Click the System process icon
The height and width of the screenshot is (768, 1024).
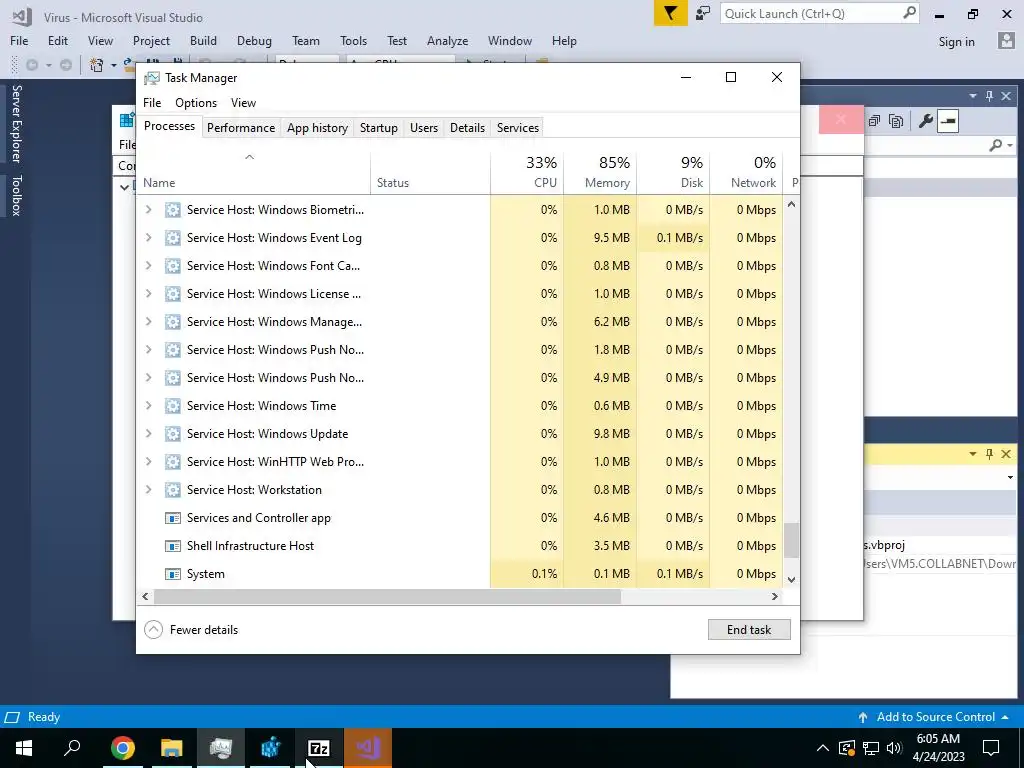coord(172,574)
